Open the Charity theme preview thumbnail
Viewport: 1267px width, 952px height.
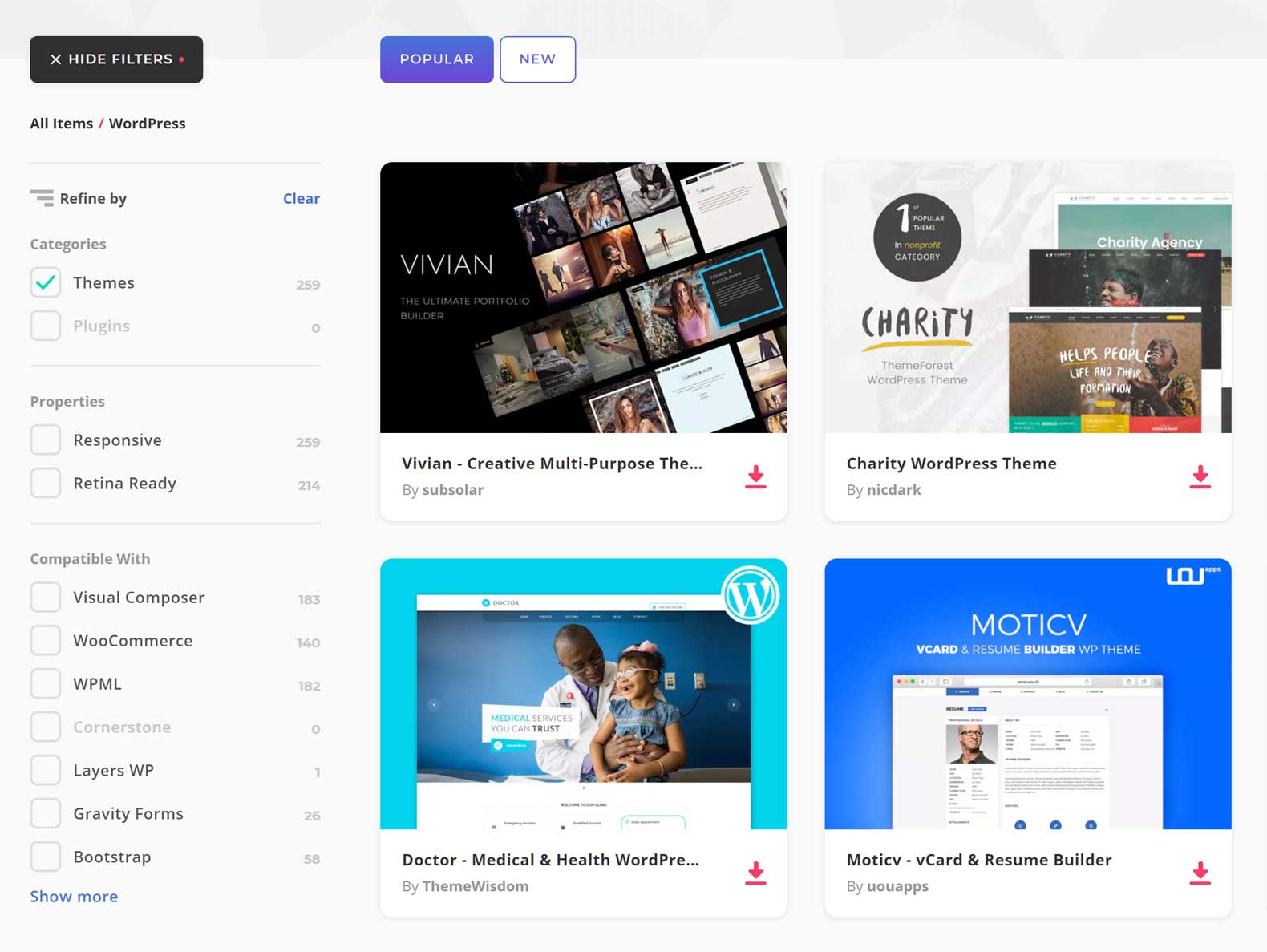coord(1028,298)
